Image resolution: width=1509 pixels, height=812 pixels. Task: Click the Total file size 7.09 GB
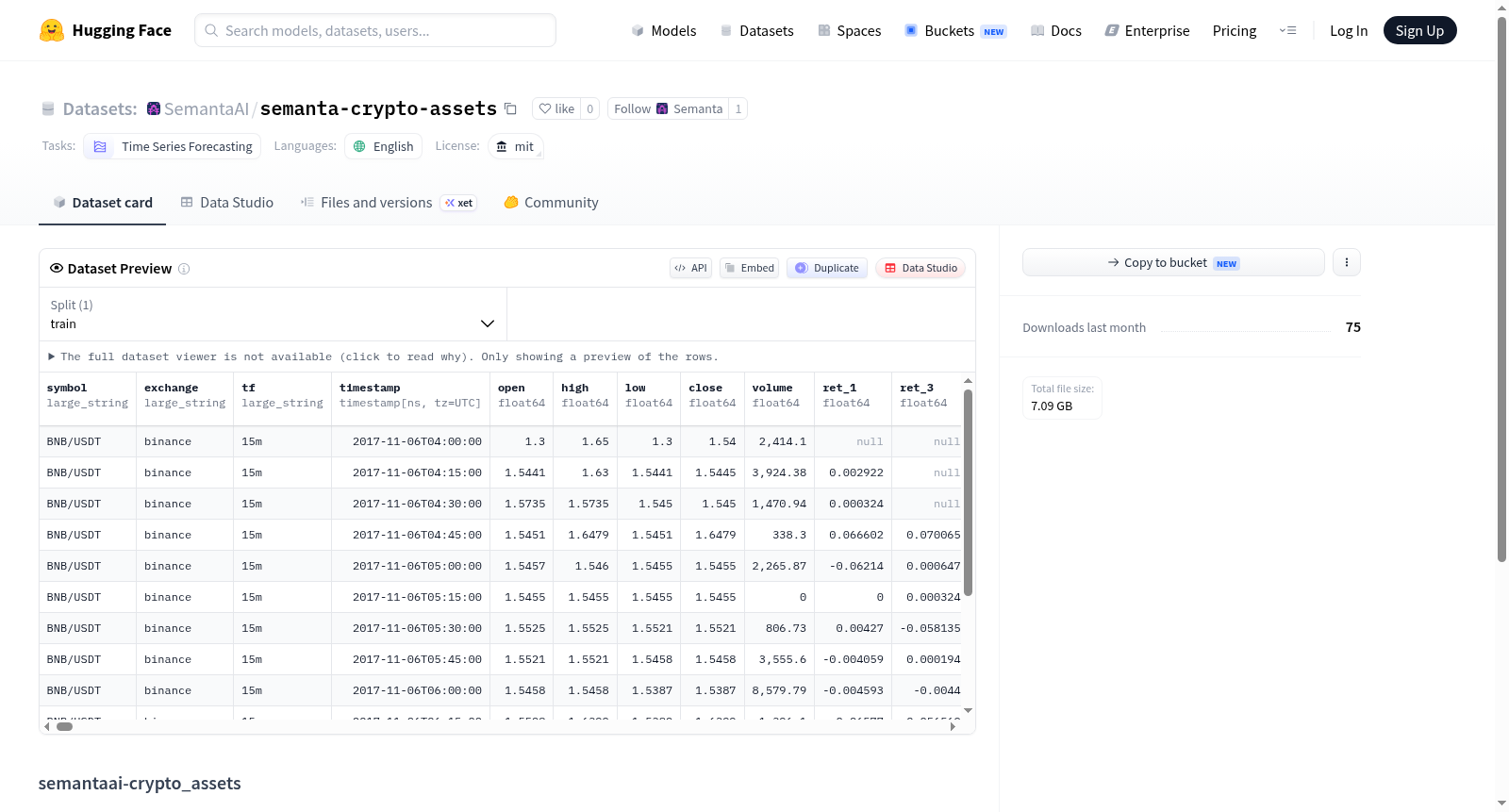click(x=1062, y=398)
